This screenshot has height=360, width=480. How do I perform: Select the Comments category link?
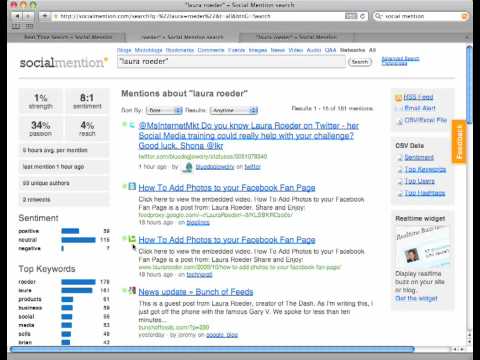[211, 50]
